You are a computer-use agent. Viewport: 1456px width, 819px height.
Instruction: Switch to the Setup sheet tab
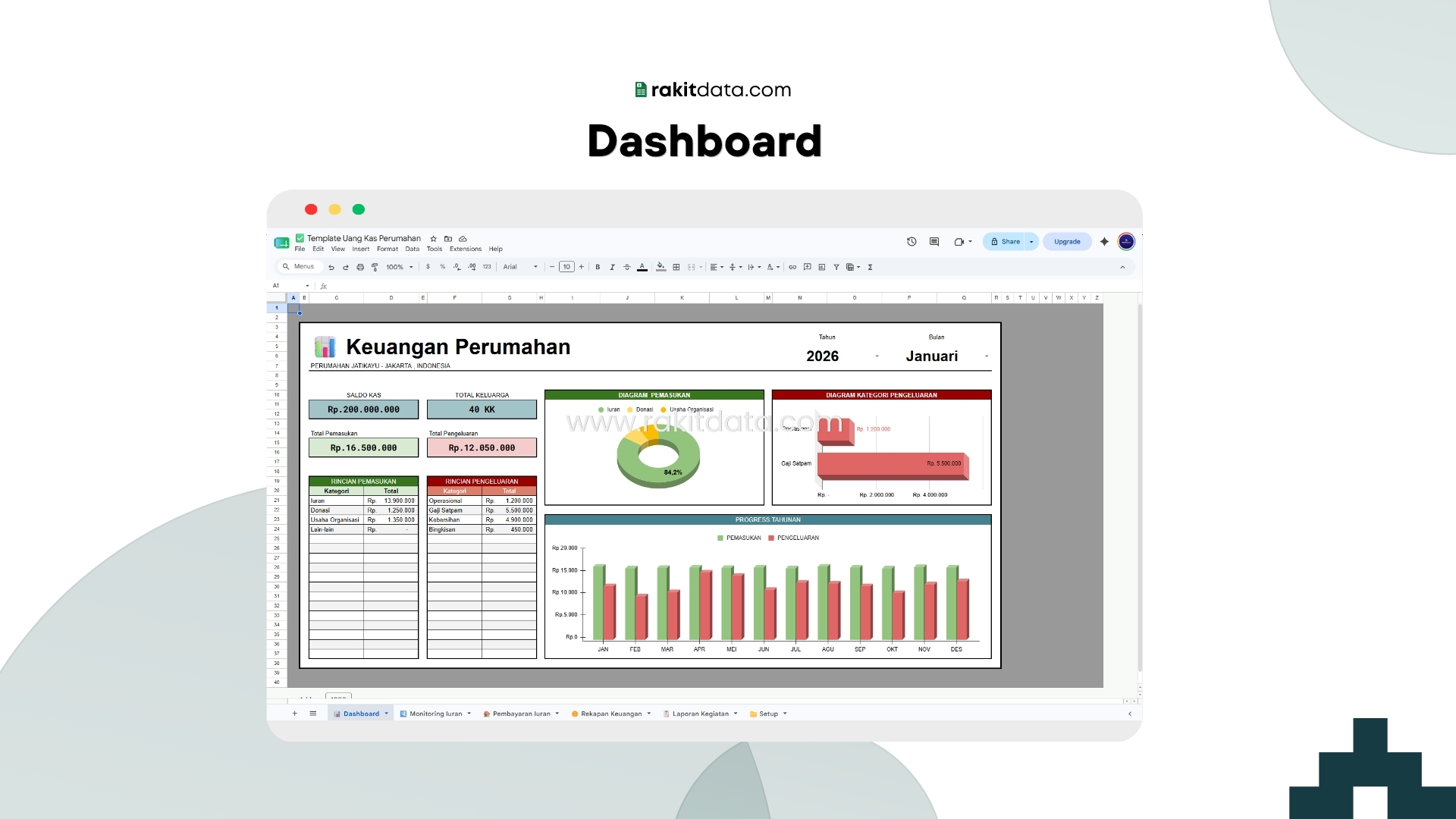coord(769,714)
